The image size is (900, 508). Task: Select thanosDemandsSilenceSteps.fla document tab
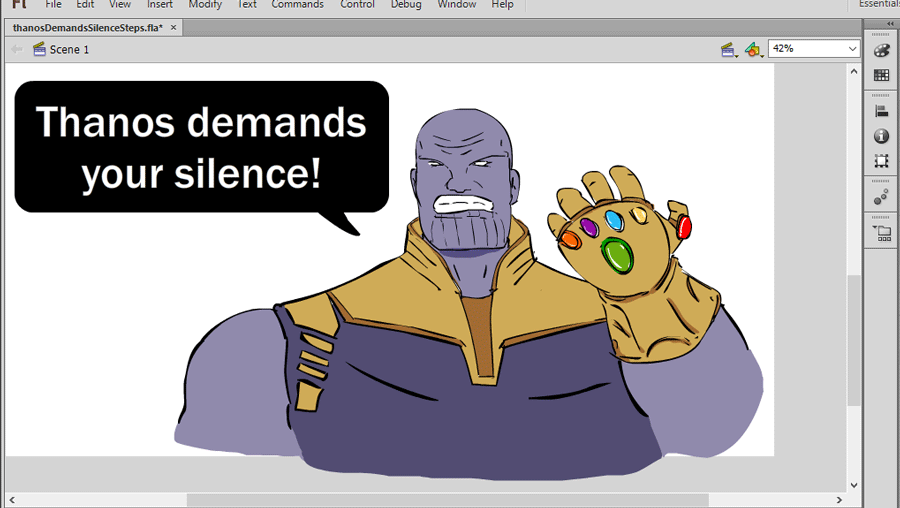[x=88, y=28]
